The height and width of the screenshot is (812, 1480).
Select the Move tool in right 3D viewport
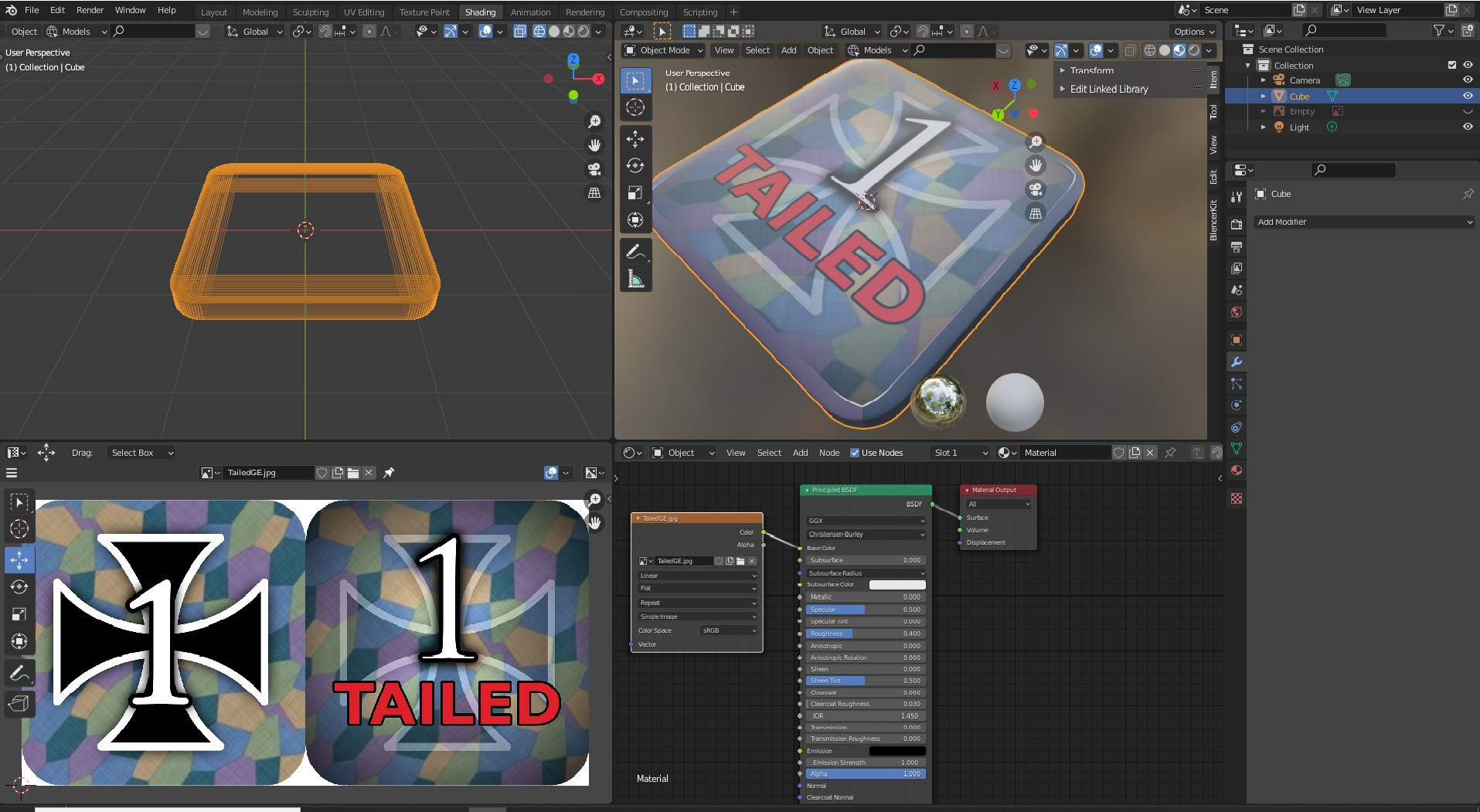click(635, 139)
